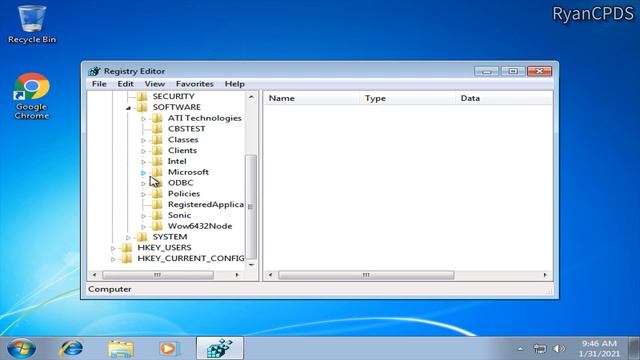Launch Google Chrome from the desktop shortcut
The width and height of the screenshot is (640, 360).
tap(31, 96)
